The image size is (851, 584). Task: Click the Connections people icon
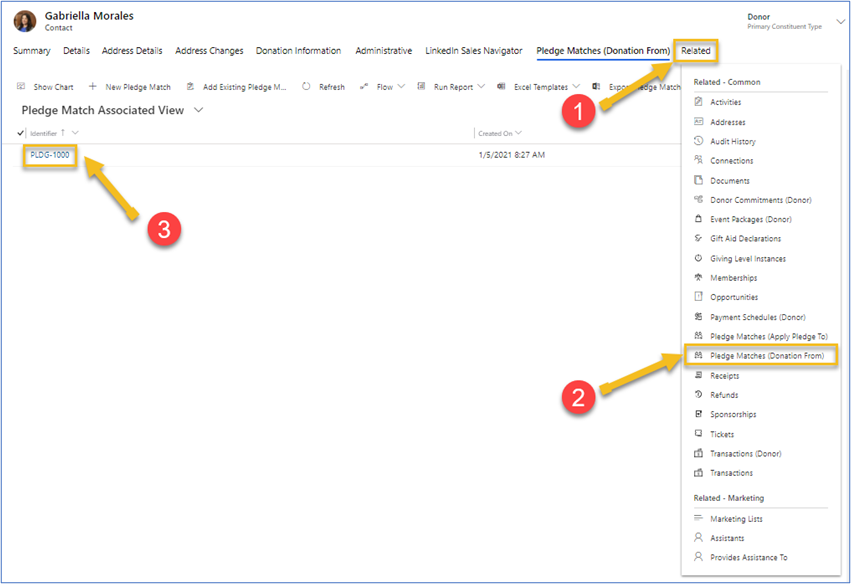click(698, 160)
